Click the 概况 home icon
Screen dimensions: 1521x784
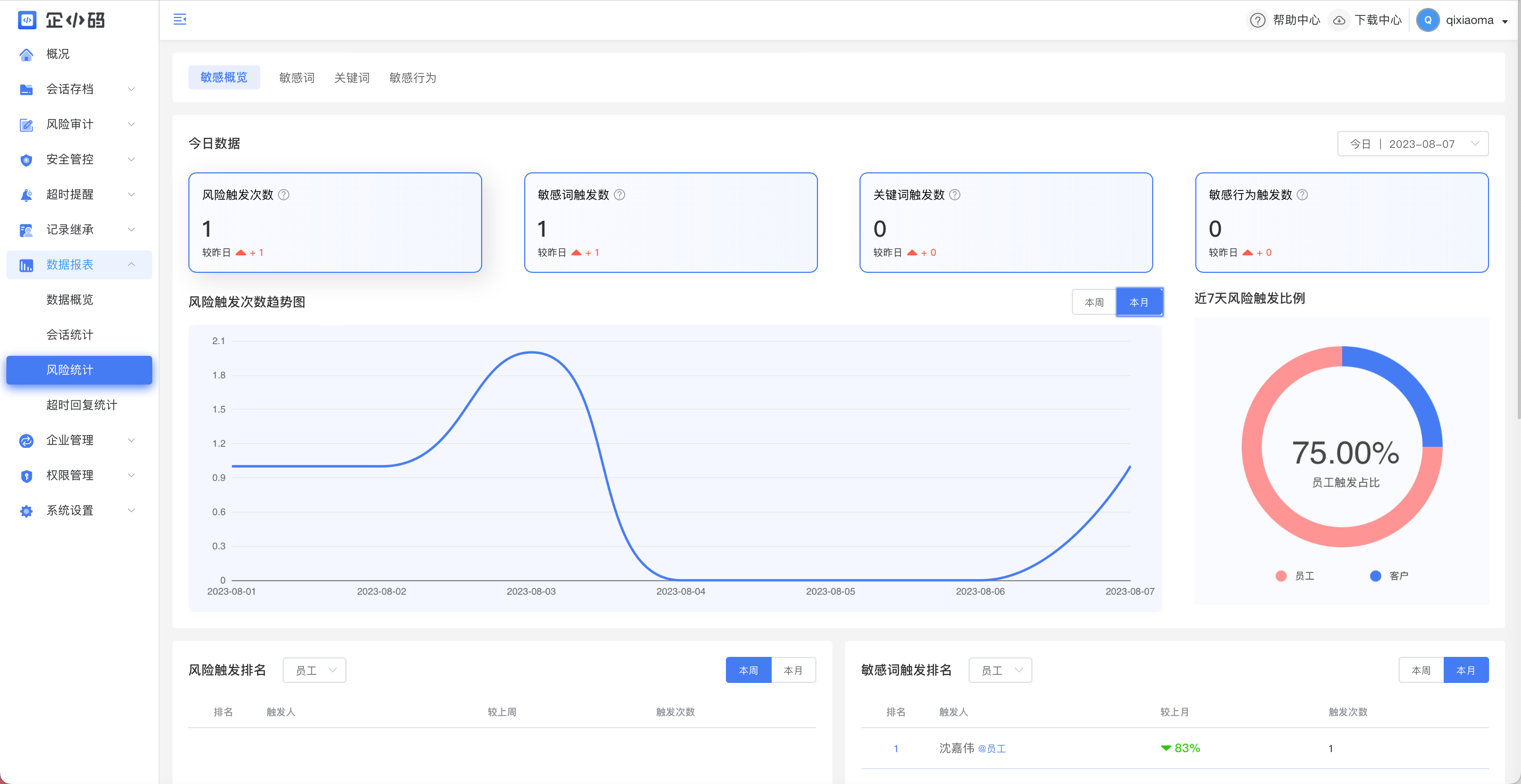click(x=26, y=54)
